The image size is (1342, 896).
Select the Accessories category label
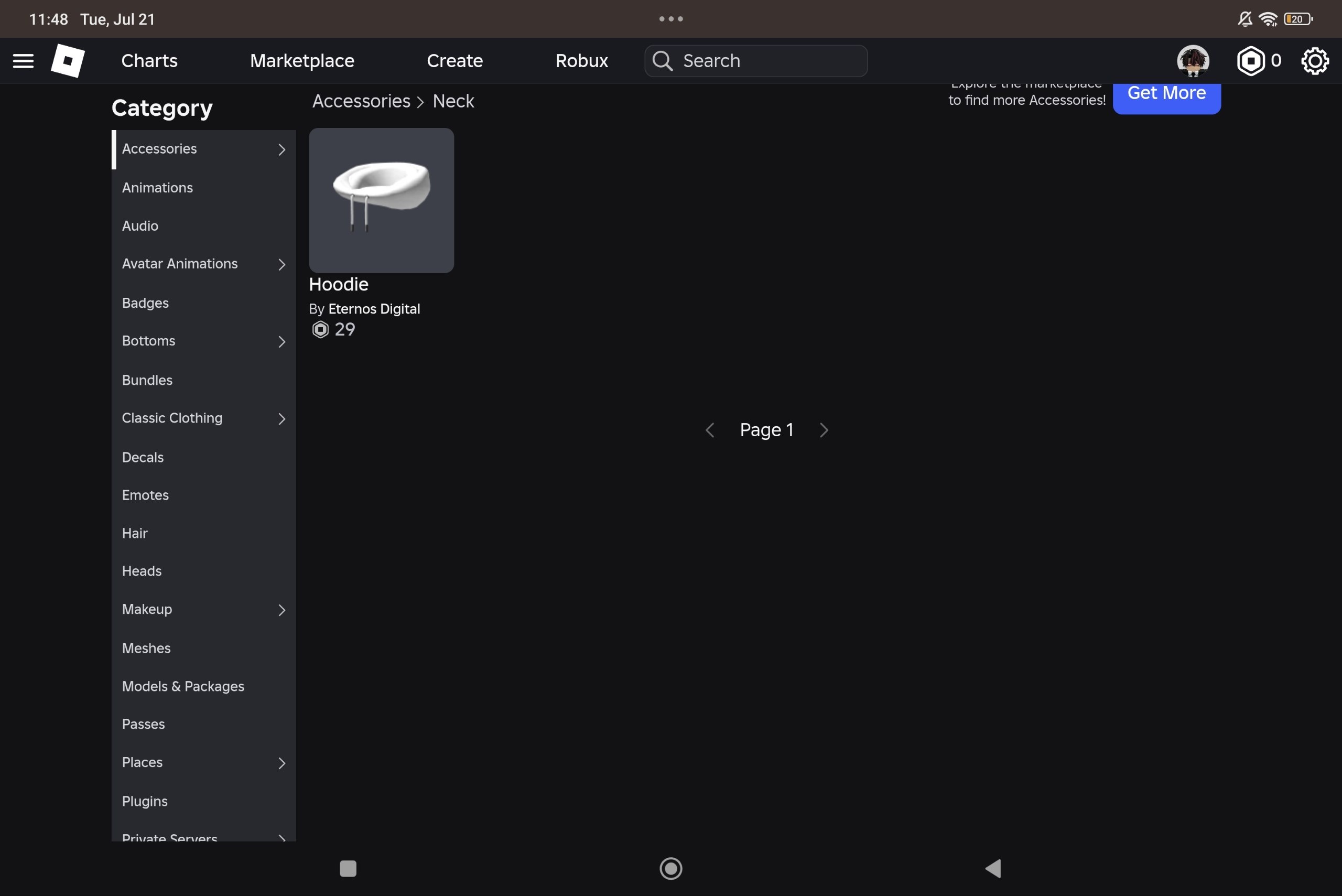tap(159, 148)
